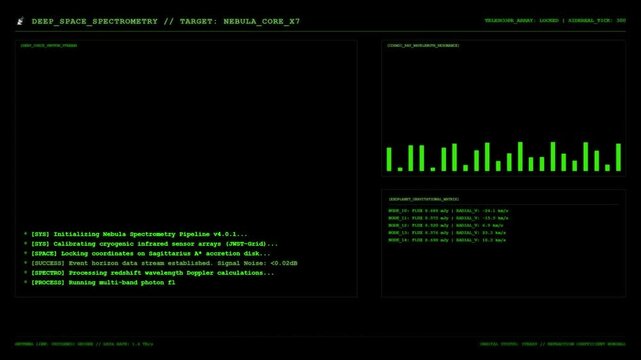Click the last bar in the wavelength chart
This screenshot has width=641, height=360.
pyautogui.click(x=618, y=157)
